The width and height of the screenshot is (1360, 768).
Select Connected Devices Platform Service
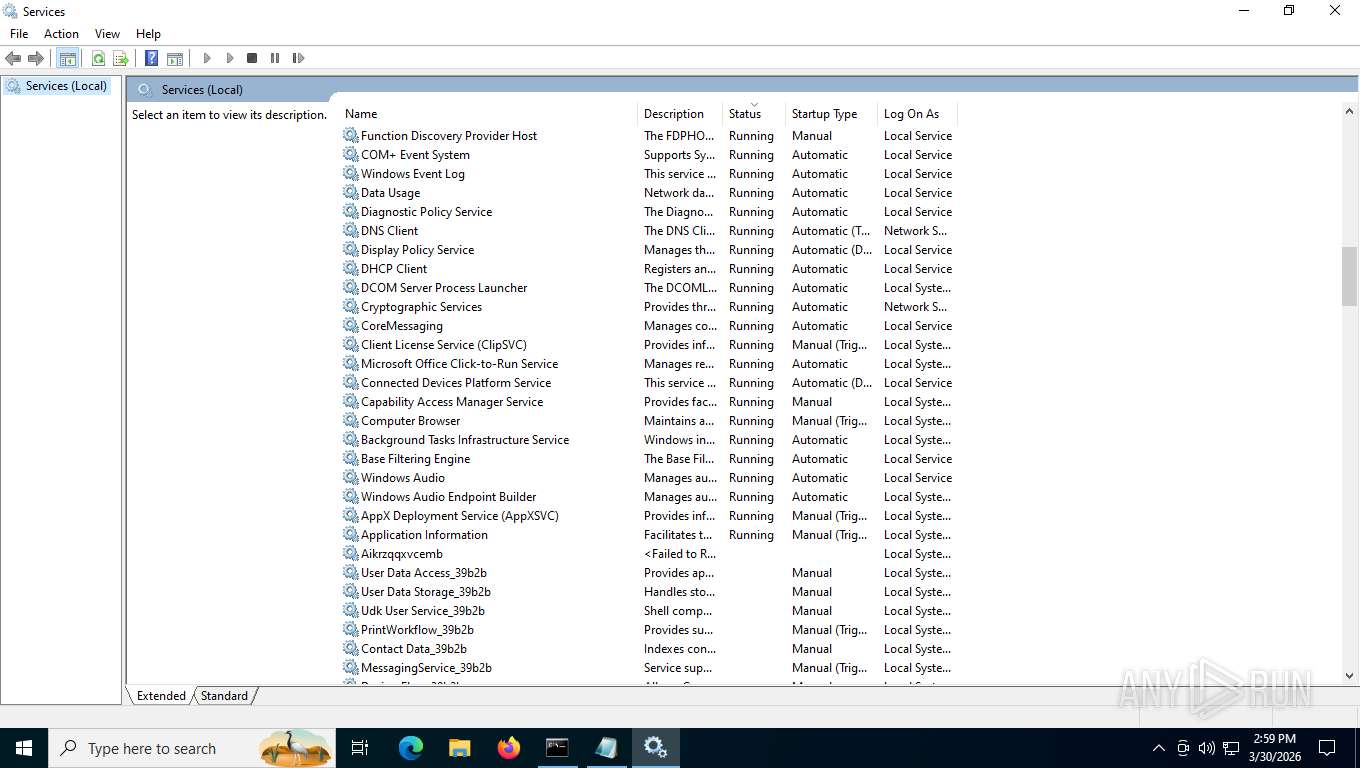pyautogui.click(x=648, y=383)
